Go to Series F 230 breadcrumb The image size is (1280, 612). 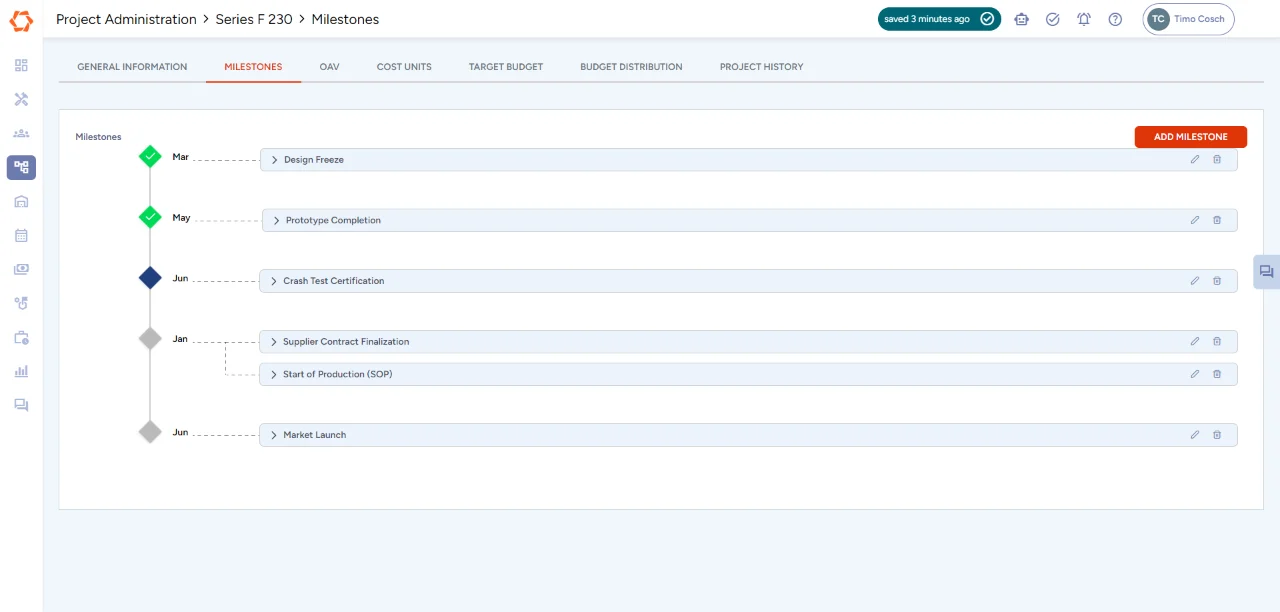click(253, 19)
